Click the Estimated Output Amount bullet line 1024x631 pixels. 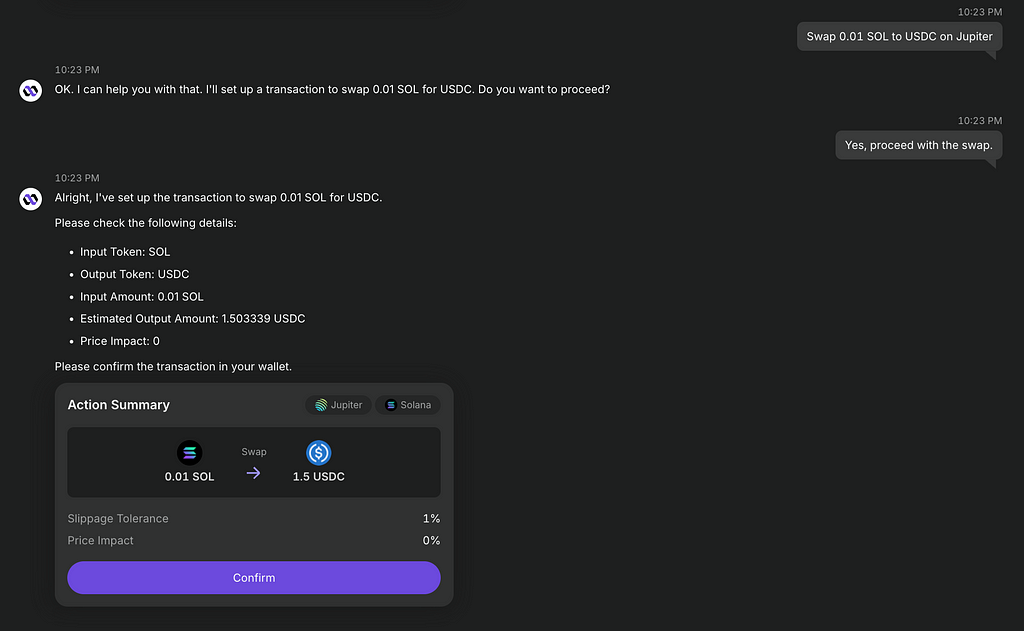coord(193,319)
